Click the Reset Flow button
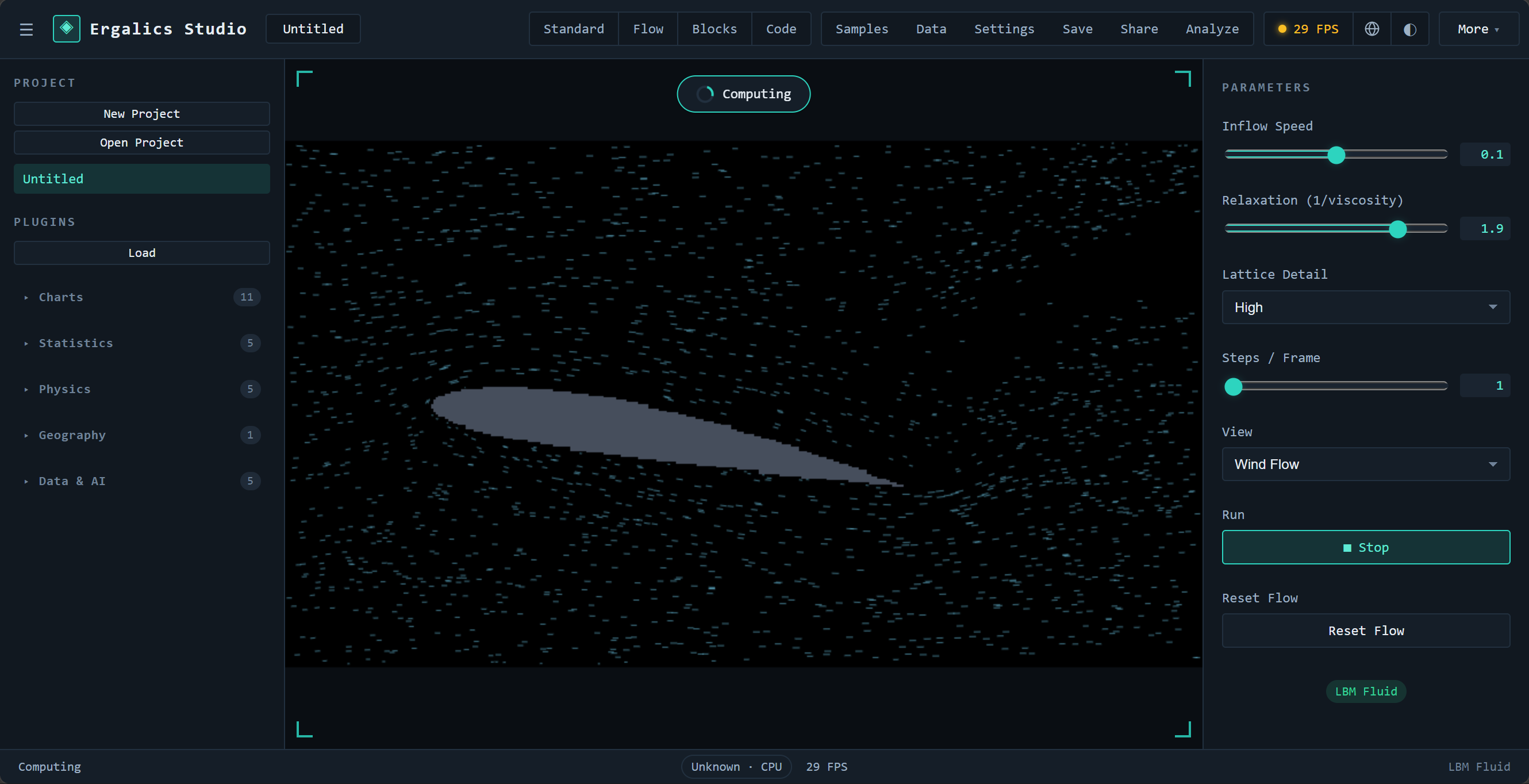The height and width of the screenshot is (784, 1529). [x=1365, y=631]
